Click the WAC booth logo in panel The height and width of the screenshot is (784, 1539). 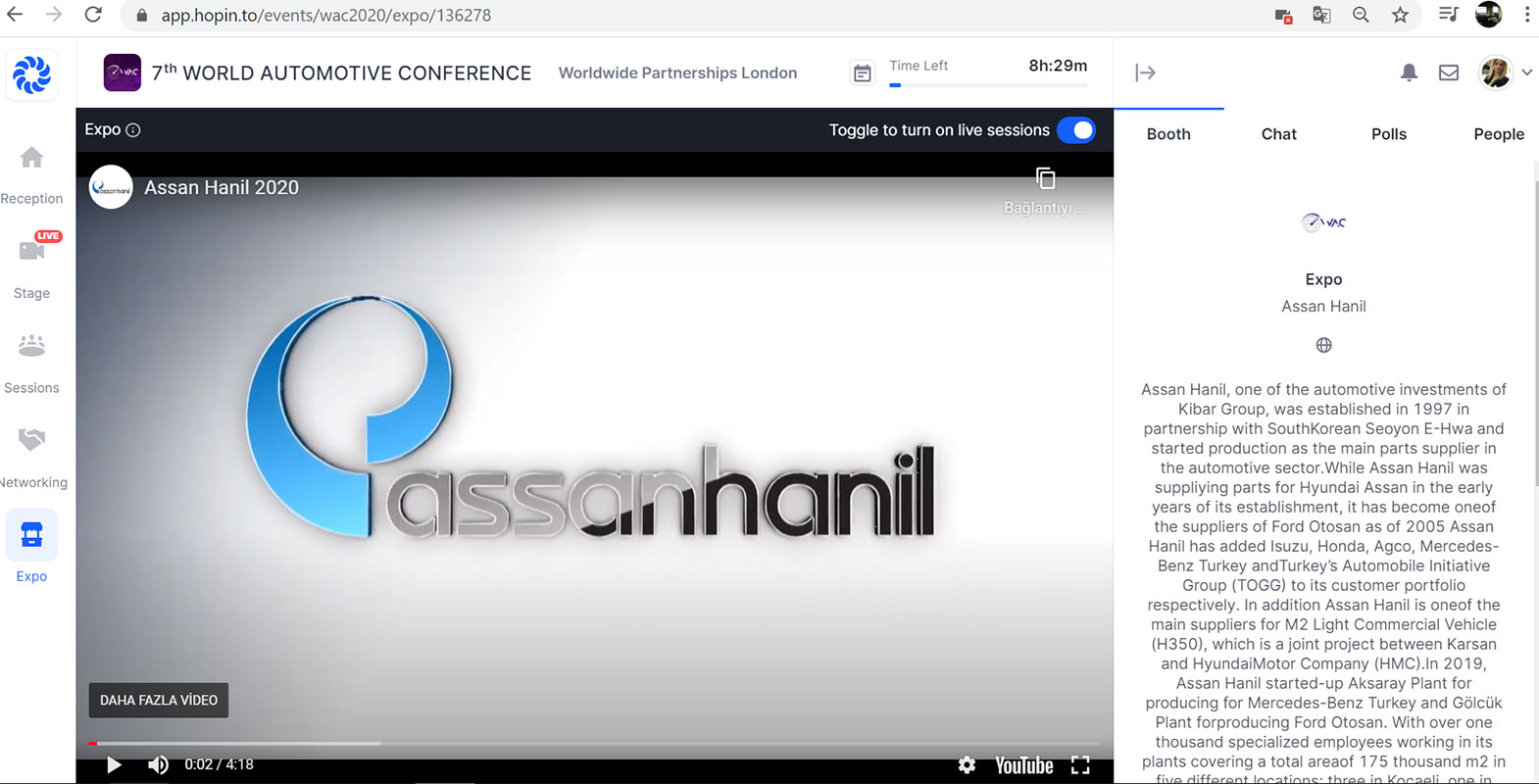(x=1323, y=222)
